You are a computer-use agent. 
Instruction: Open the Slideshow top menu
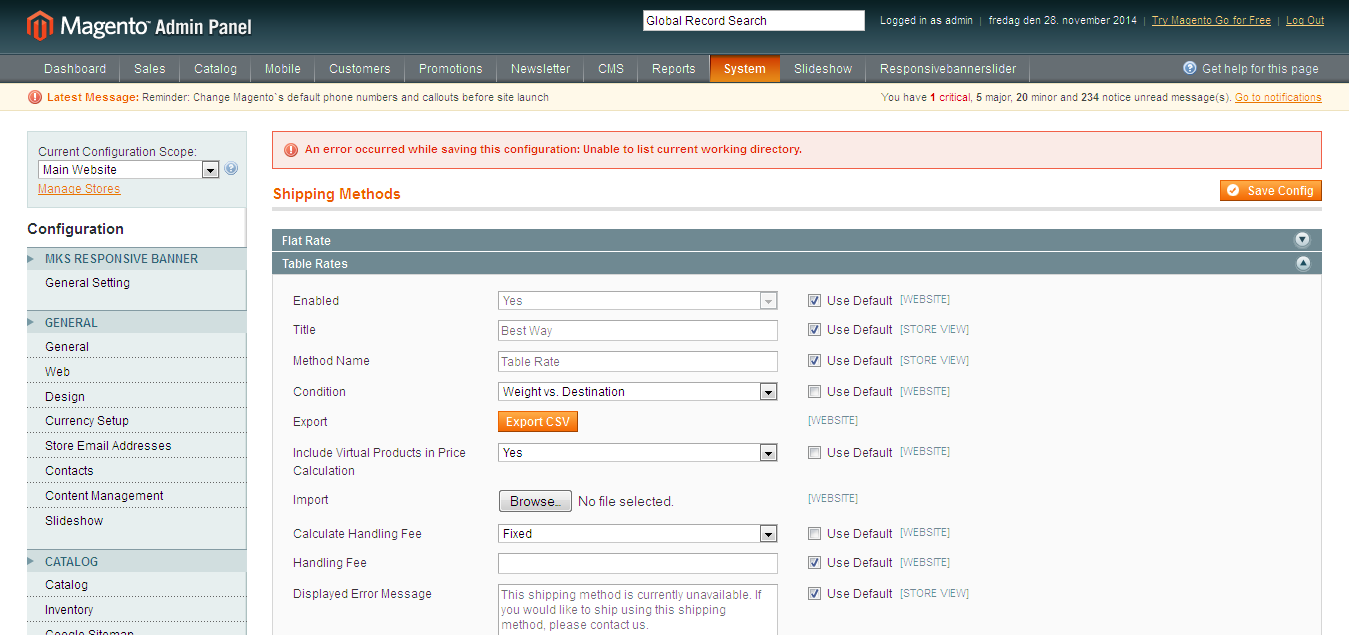coord(823,69)
